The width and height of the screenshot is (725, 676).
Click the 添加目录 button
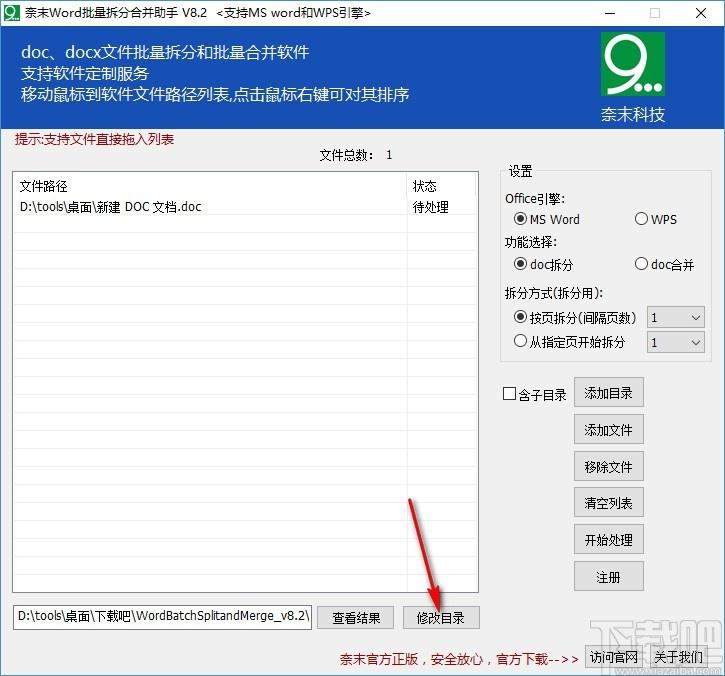click(608, 393)
